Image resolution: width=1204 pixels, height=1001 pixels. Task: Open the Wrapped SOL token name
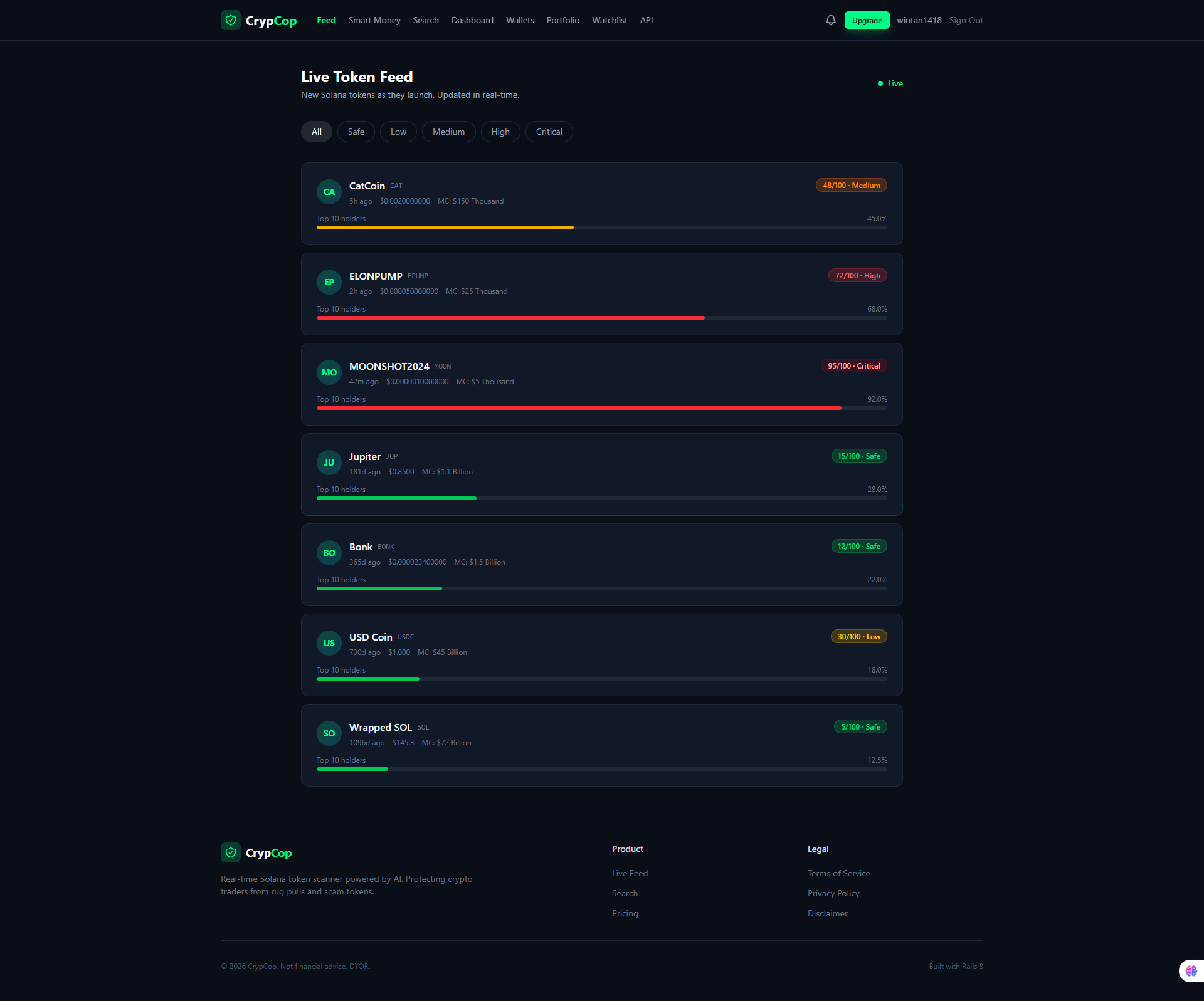(x=381, y=727)
